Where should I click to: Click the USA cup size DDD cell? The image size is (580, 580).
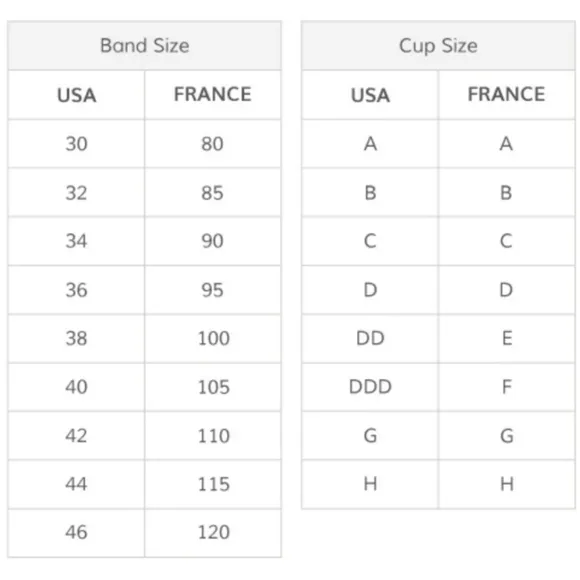pos(370,387)
